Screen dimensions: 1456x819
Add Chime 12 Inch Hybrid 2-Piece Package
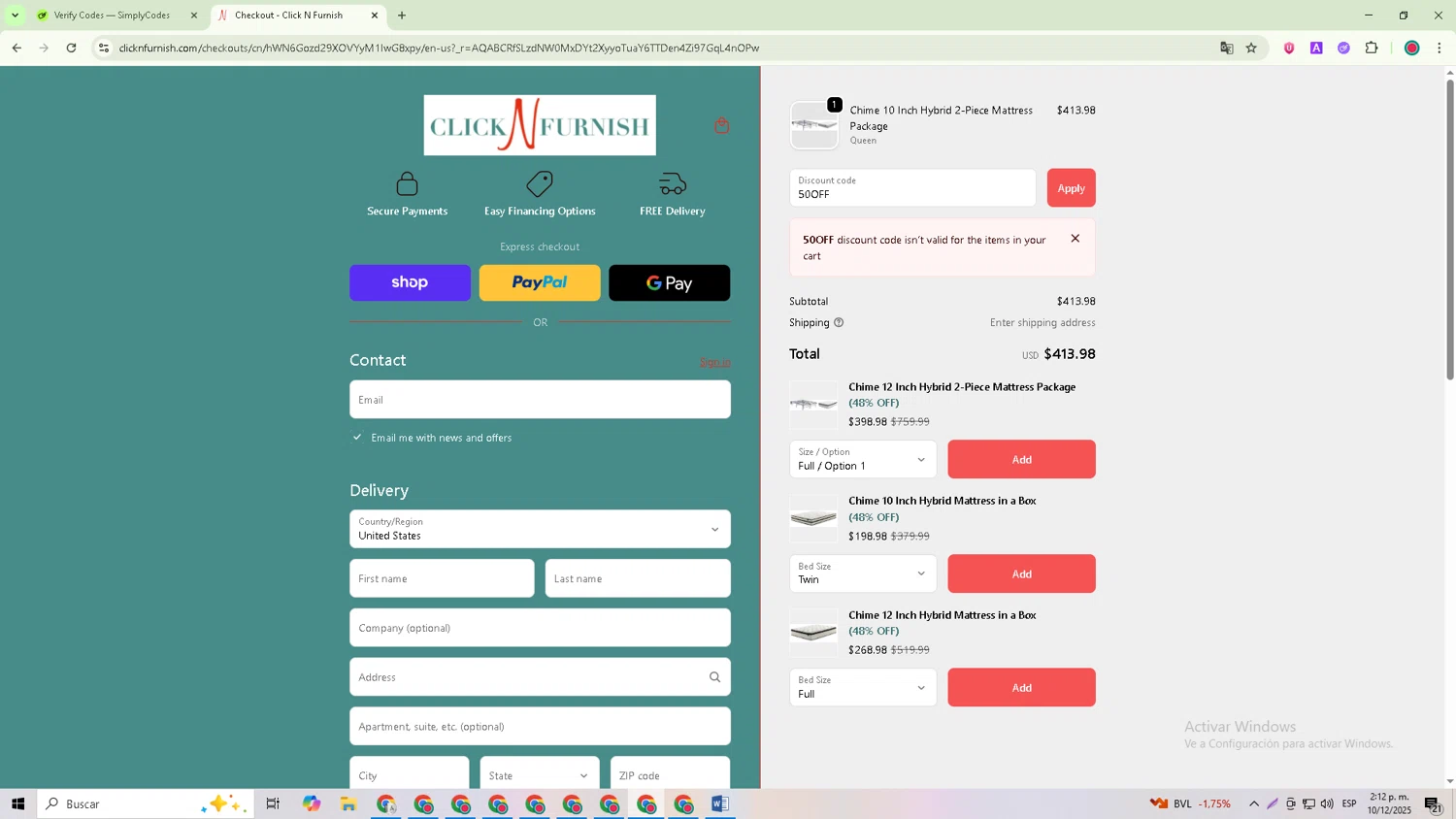click(1021, 459)
